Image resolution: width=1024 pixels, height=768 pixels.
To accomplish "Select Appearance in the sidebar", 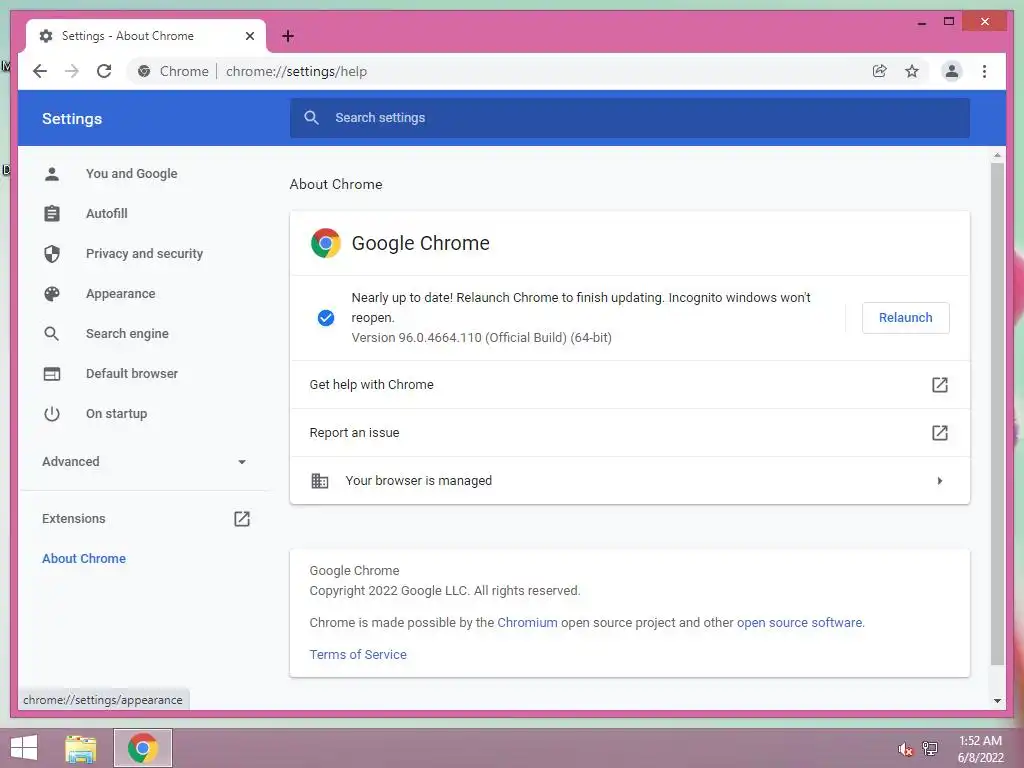I will coord(120,294).
